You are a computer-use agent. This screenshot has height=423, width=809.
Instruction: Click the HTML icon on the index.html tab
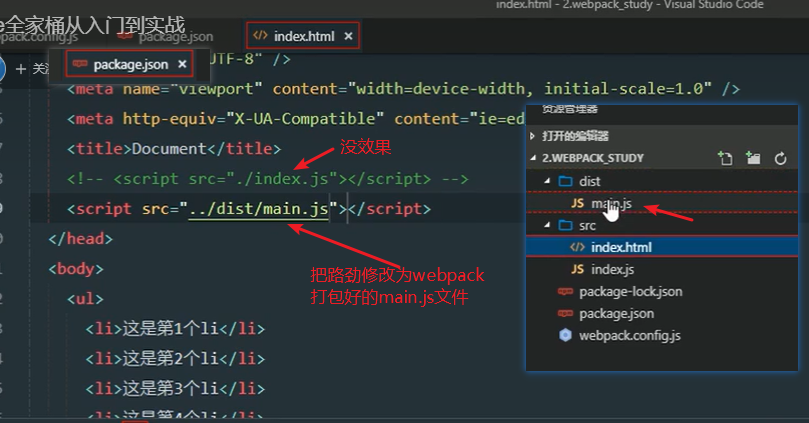(x=260, y=36)
